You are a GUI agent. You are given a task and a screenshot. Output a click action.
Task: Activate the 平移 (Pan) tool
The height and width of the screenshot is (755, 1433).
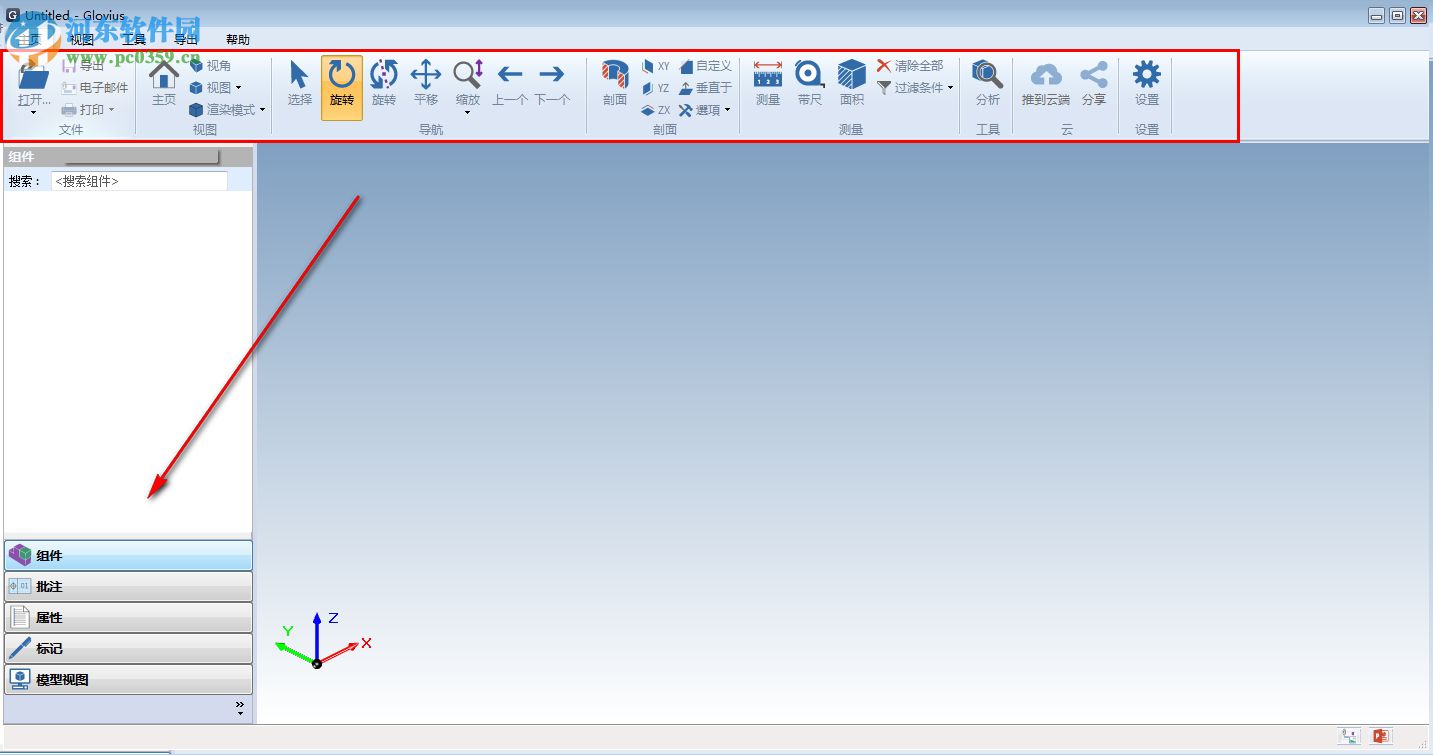click(425, 86)
